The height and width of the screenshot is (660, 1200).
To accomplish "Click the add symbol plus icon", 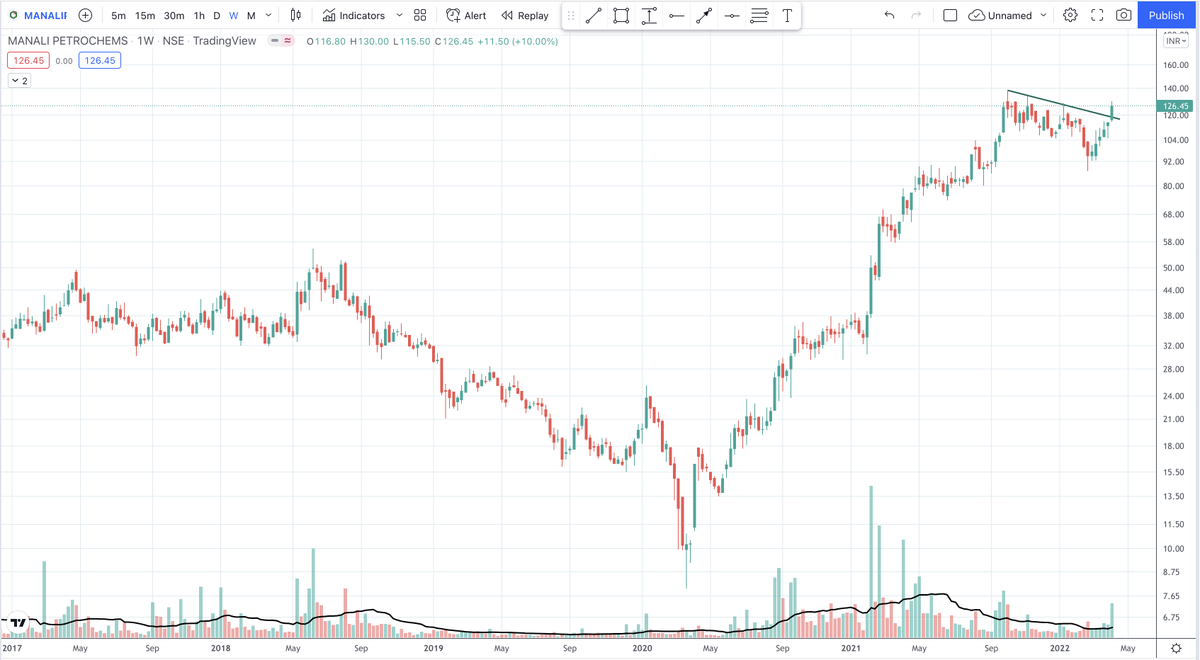I will 85,15.
